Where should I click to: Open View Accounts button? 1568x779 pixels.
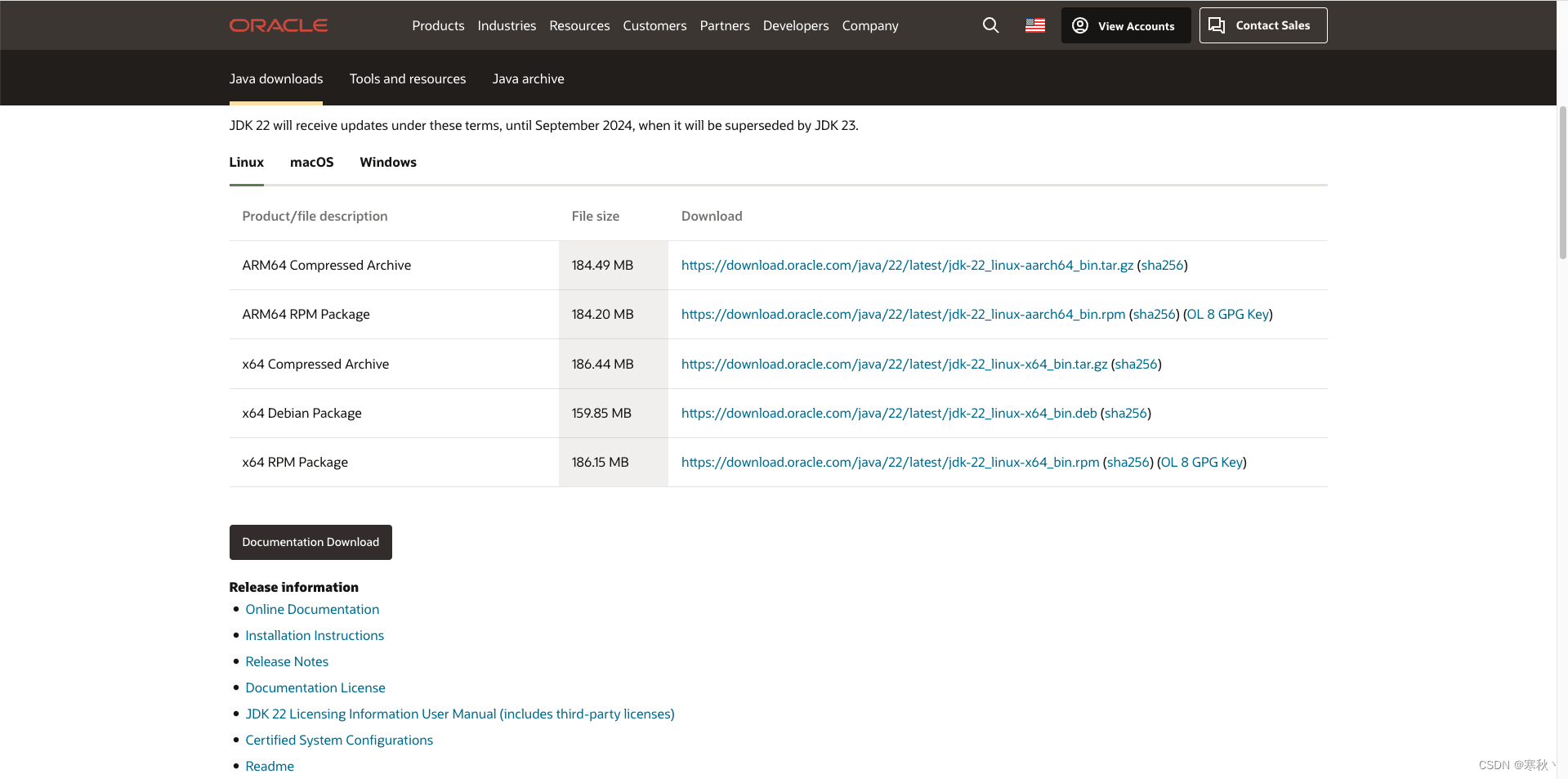[1126, 25]
